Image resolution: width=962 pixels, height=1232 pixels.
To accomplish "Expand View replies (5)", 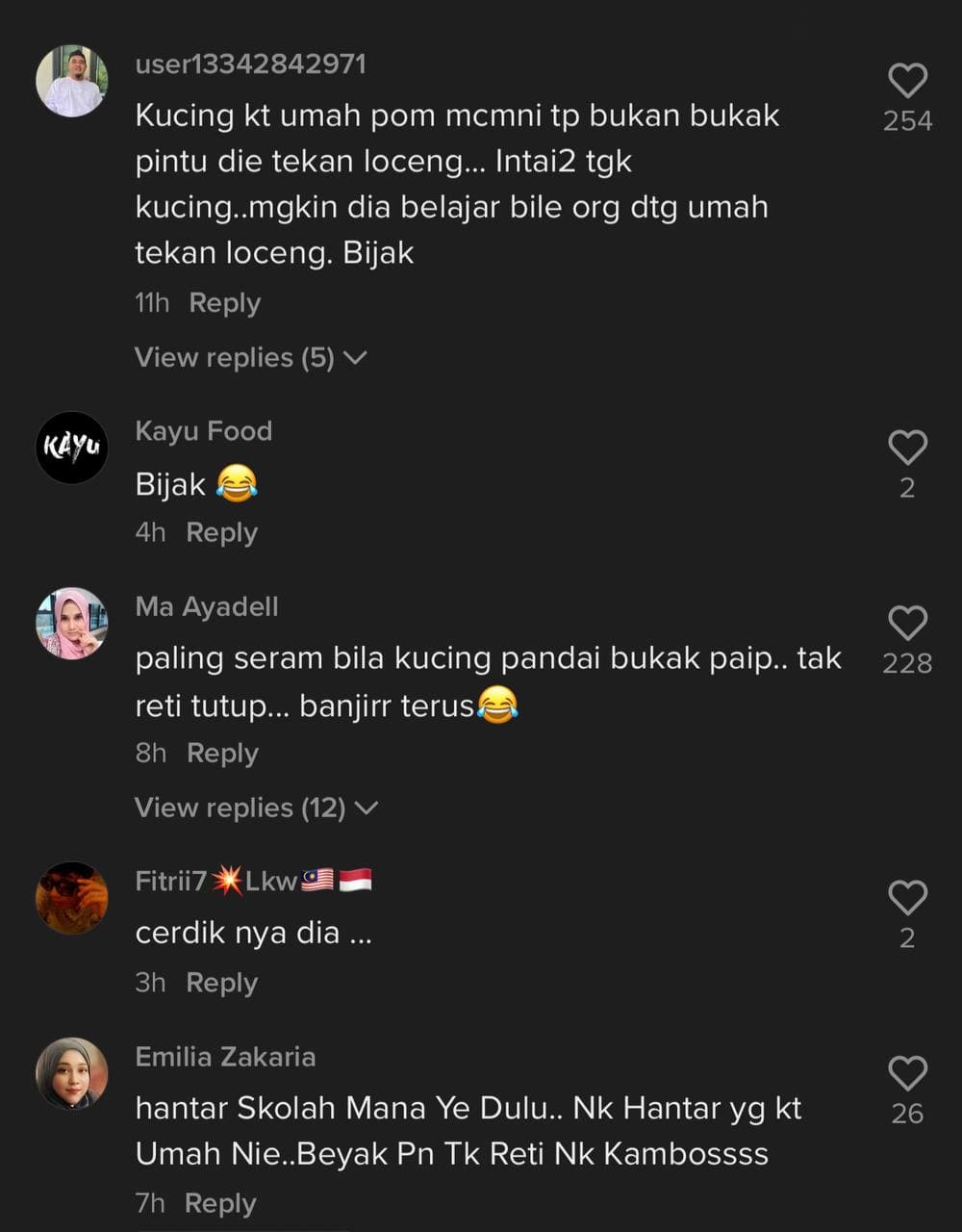I will pyautogui.click(x=251, y=358).
